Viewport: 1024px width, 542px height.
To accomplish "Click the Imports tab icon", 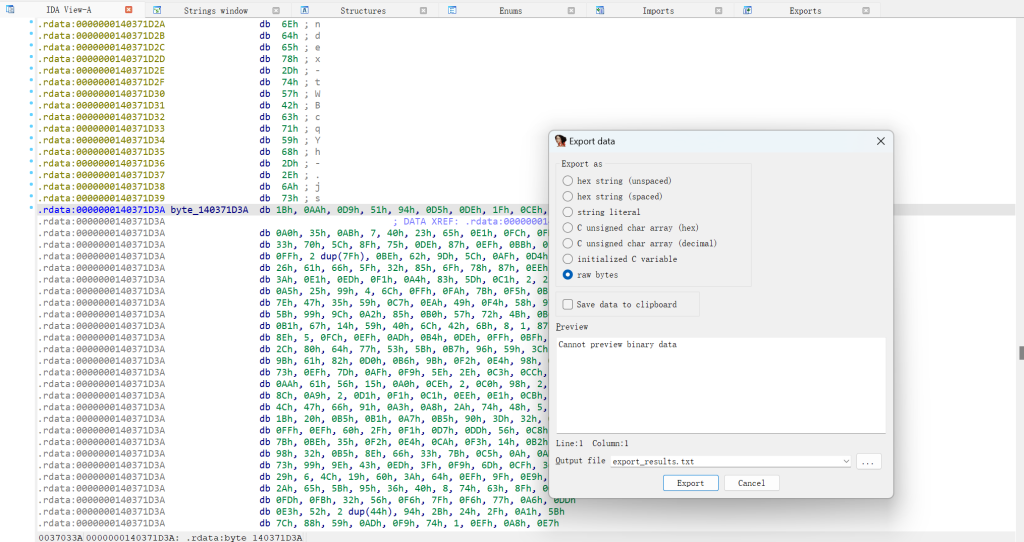I will 600,10.
